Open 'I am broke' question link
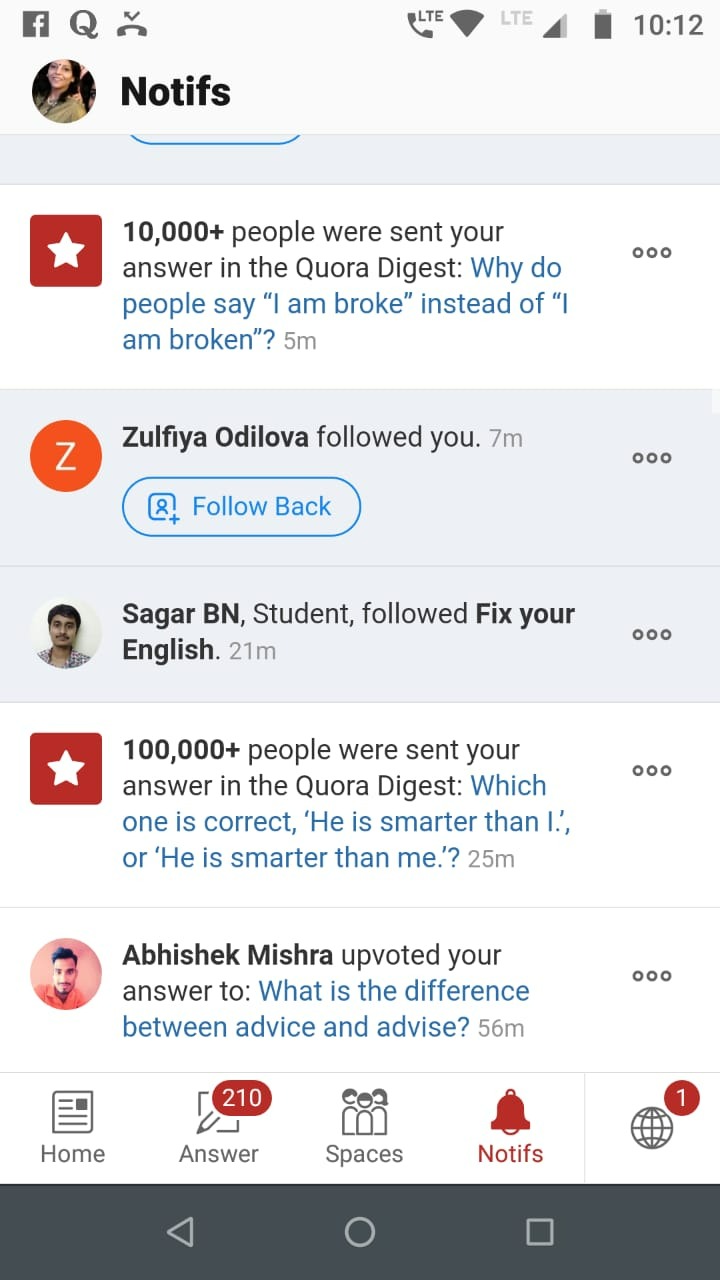This screenshot has height=1280, width=720. (x=345, y=304)
